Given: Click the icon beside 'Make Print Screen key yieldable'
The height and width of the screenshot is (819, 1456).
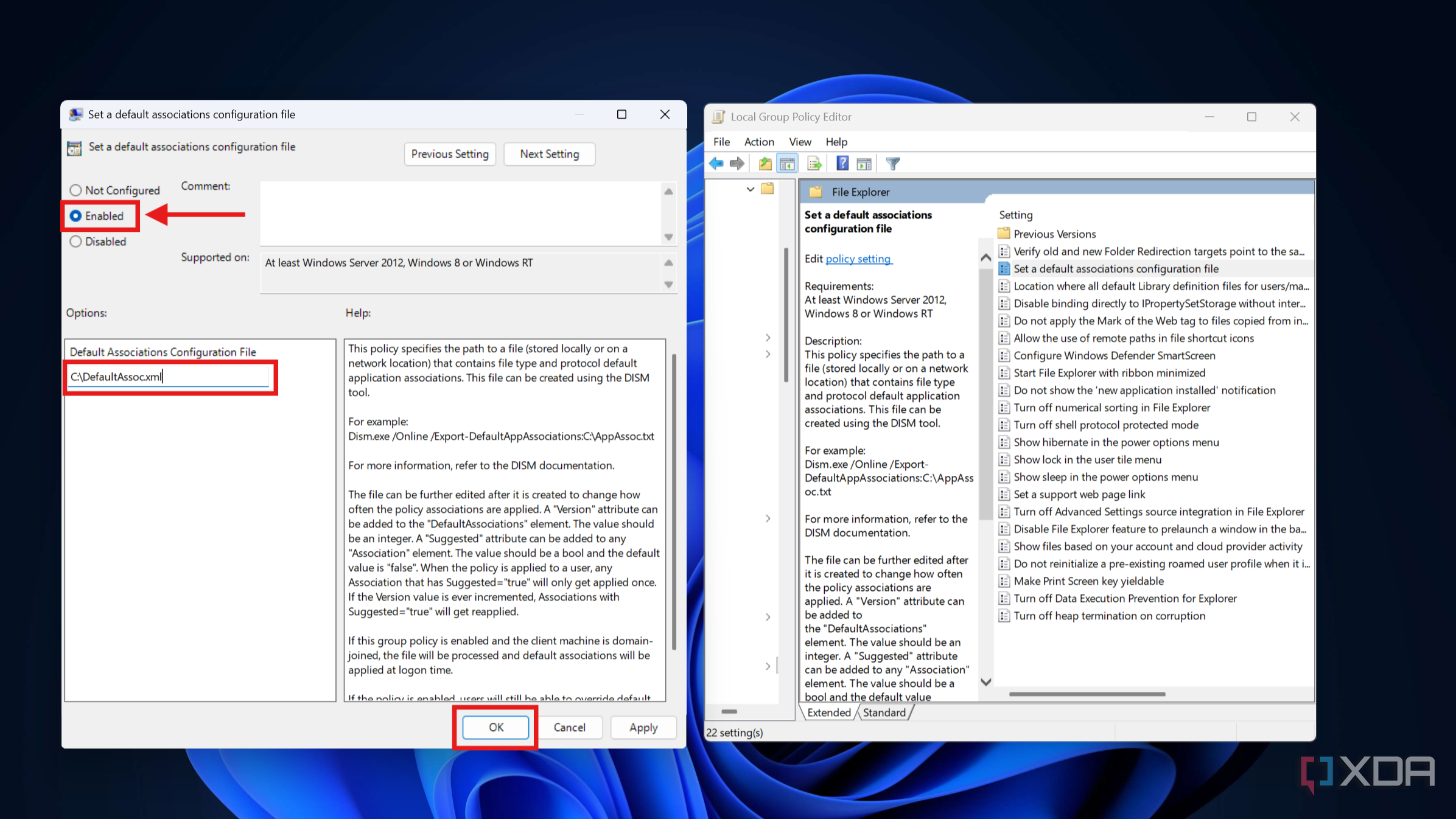Looking at the screenshot, I should 1004,582.
